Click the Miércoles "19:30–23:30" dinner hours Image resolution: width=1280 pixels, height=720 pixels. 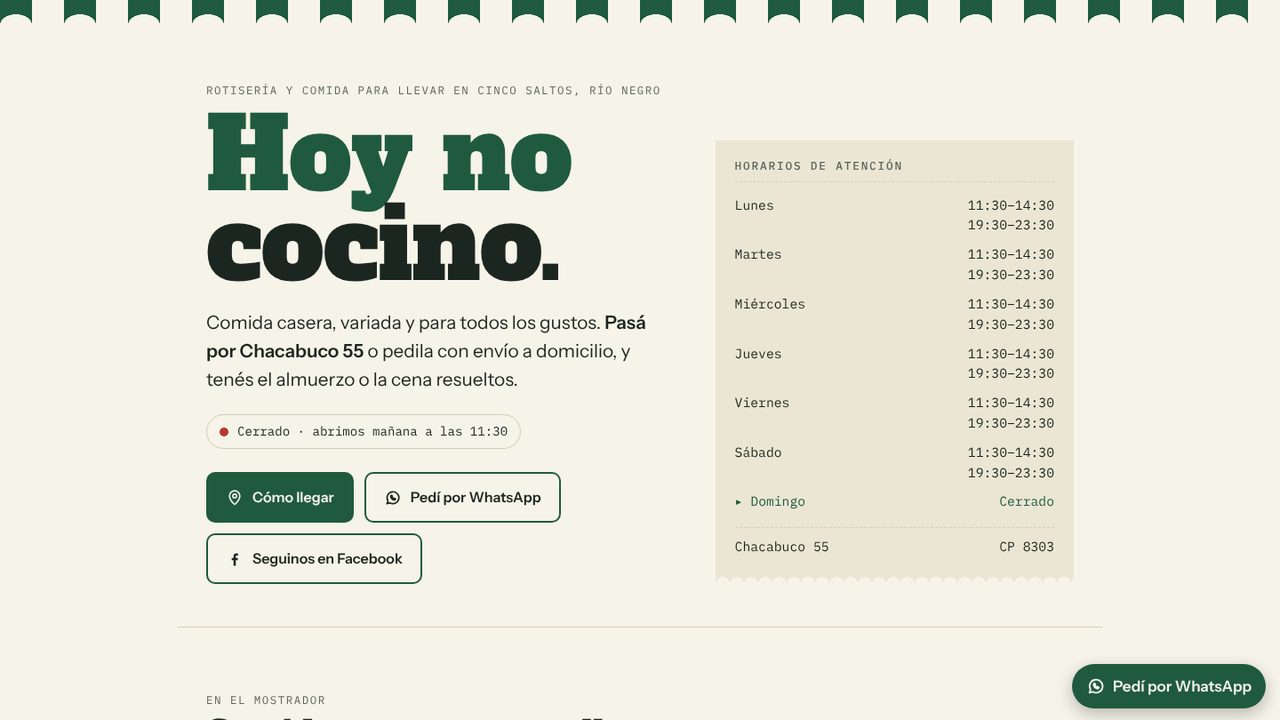[x=1010, y=324]
